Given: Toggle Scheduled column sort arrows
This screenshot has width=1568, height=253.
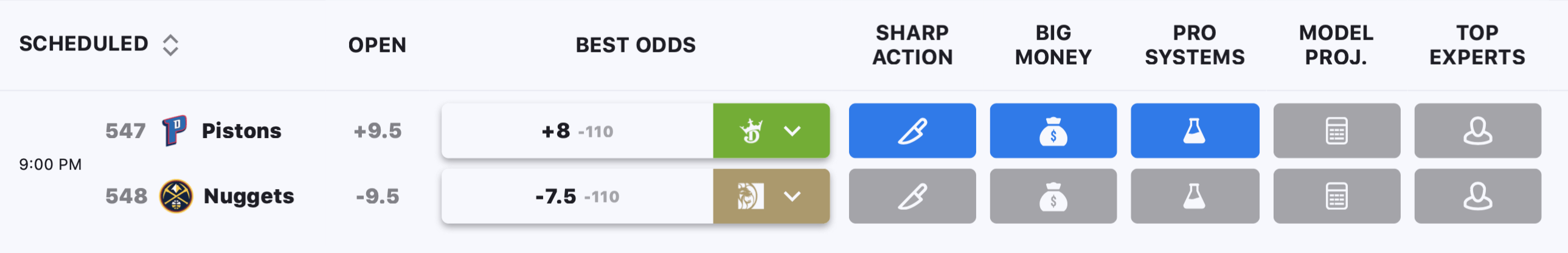Looking at the screenshot, I should pyautogui.click(x=170, y=45).
